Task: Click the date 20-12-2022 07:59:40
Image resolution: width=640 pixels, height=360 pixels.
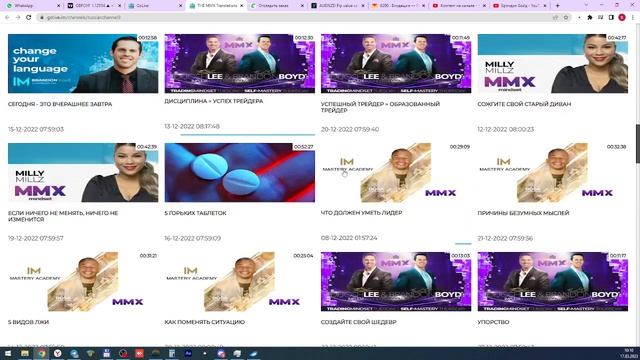Action: pyautogui.click(x=350, y=129)
